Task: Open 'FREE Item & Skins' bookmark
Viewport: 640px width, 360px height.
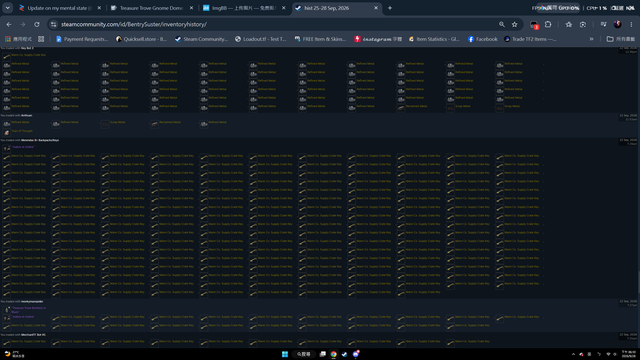Action: point(320,39)
